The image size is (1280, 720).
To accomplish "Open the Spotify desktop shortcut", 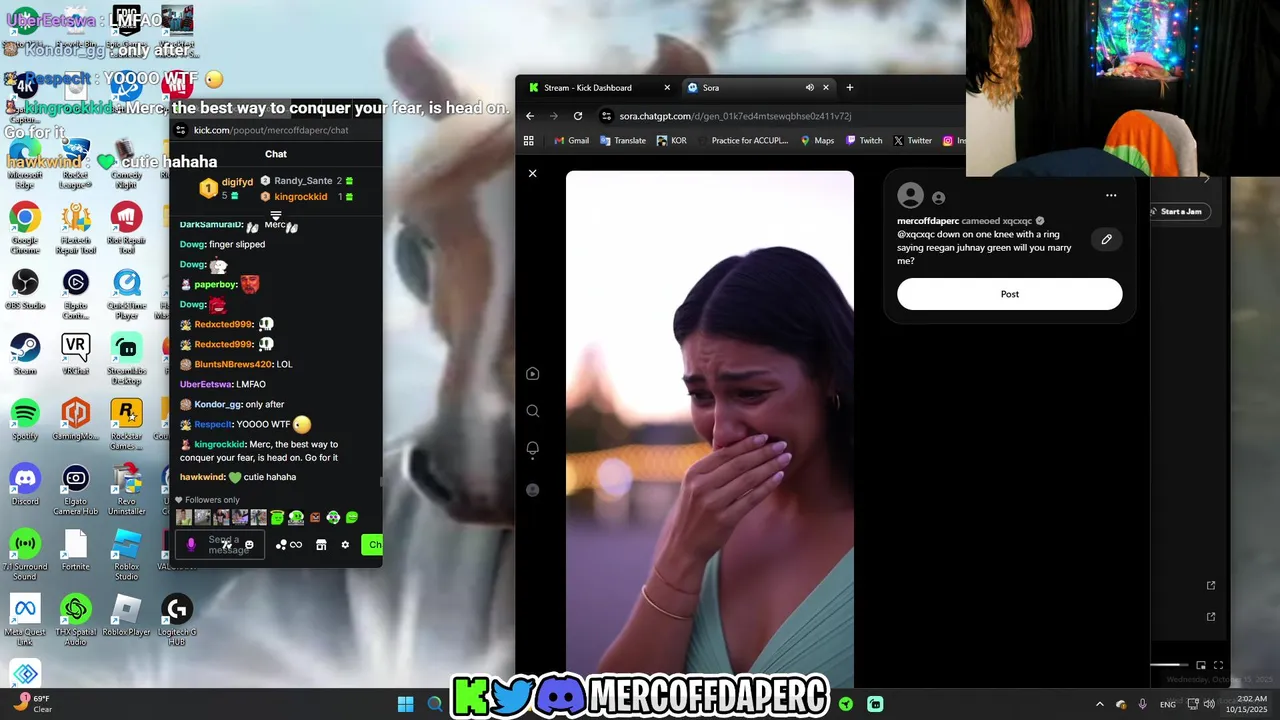I will pos(25,420).
